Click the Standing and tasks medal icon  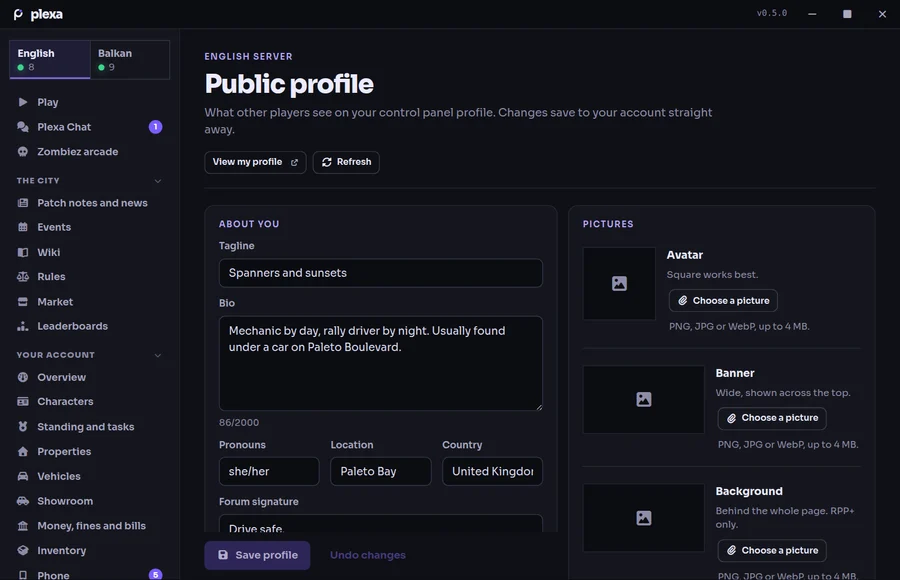(23, 427)
